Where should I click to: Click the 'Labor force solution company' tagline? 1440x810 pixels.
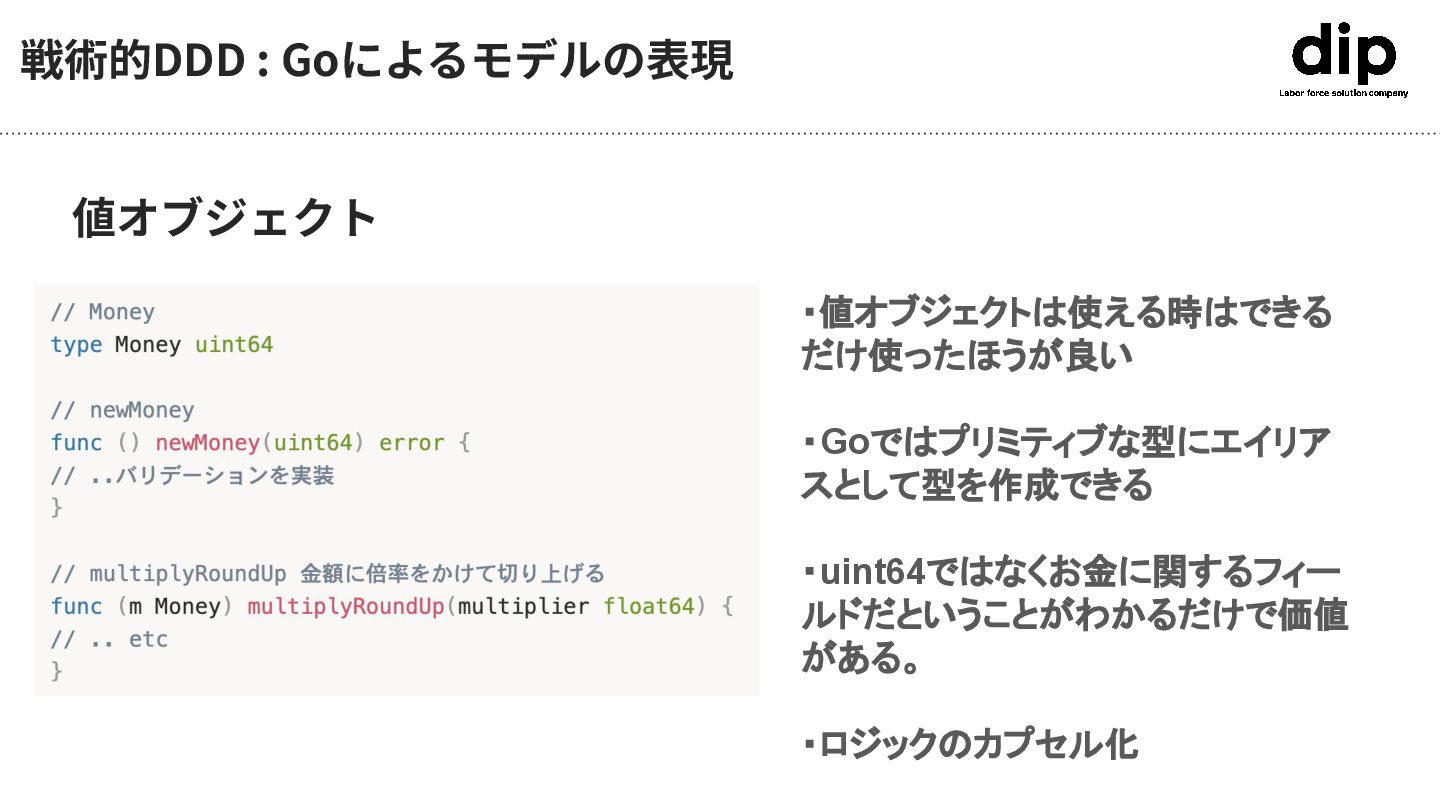tap(1343, 93)
